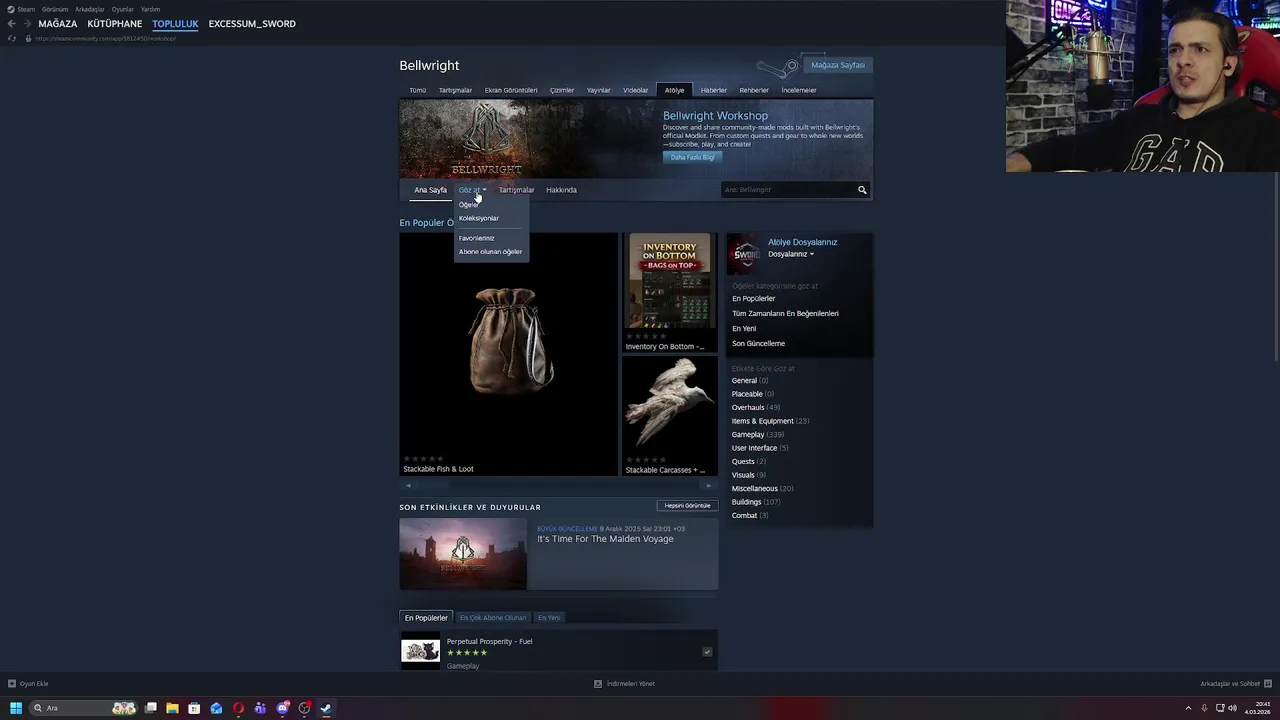Image resolution: width=1280 pixels, height=720 pixels.
Task: Open File Explorer from the taskbar
Action: pos(172,708)
